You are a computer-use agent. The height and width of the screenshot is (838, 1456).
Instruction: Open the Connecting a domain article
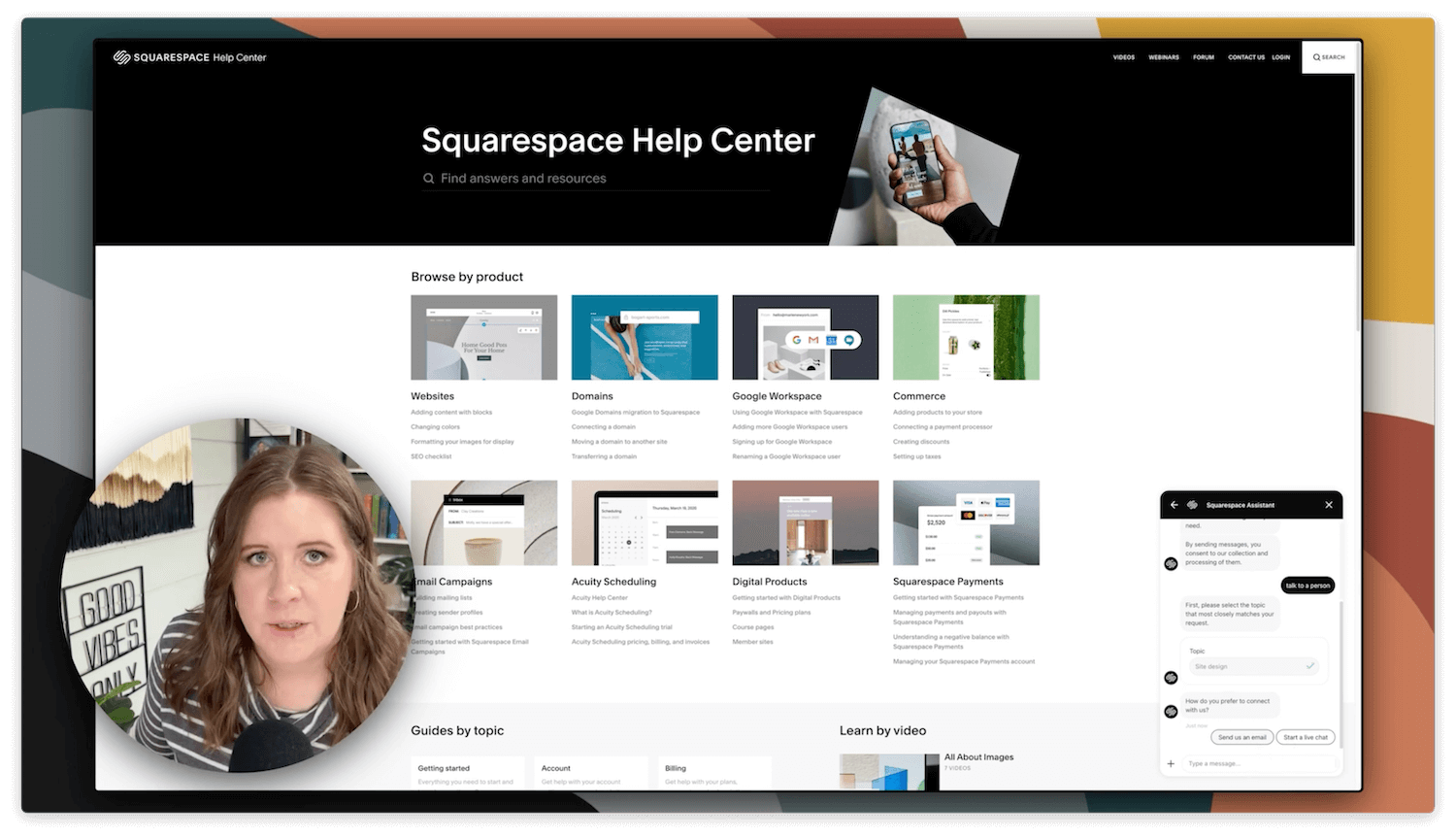tap(604, 427)
